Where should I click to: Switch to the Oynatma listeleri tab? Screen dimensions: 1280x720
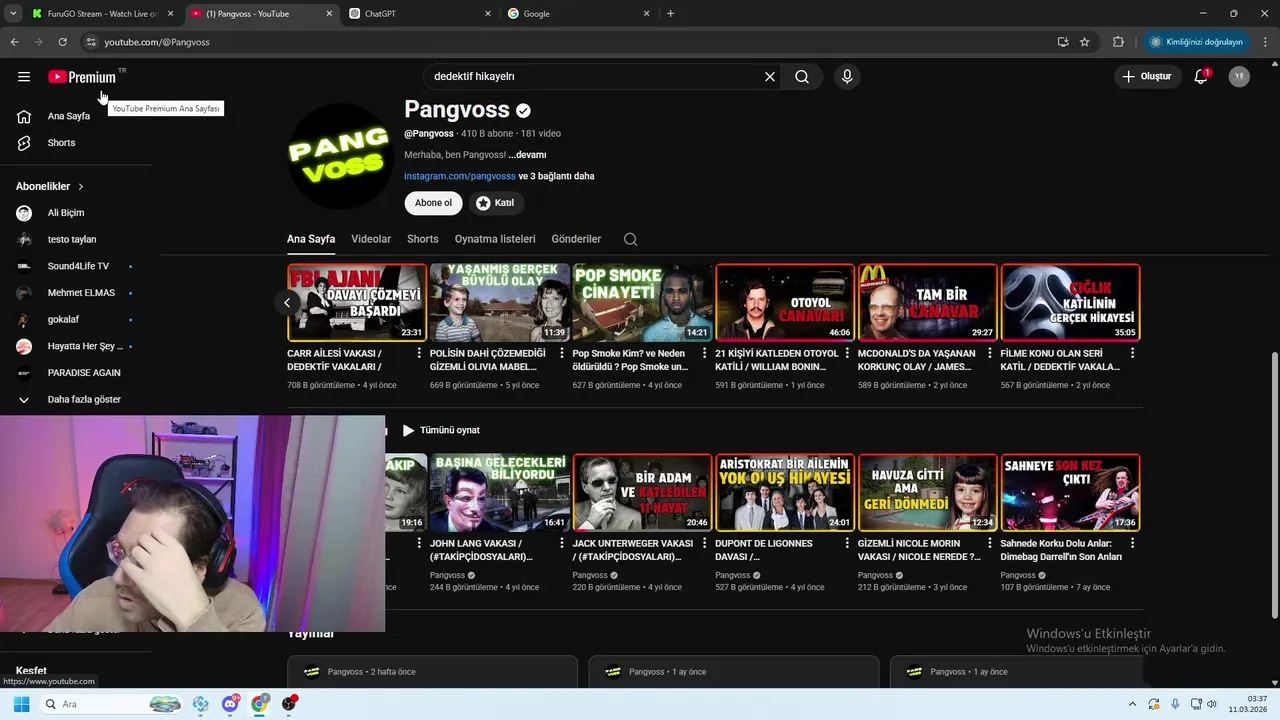[495, 239]
